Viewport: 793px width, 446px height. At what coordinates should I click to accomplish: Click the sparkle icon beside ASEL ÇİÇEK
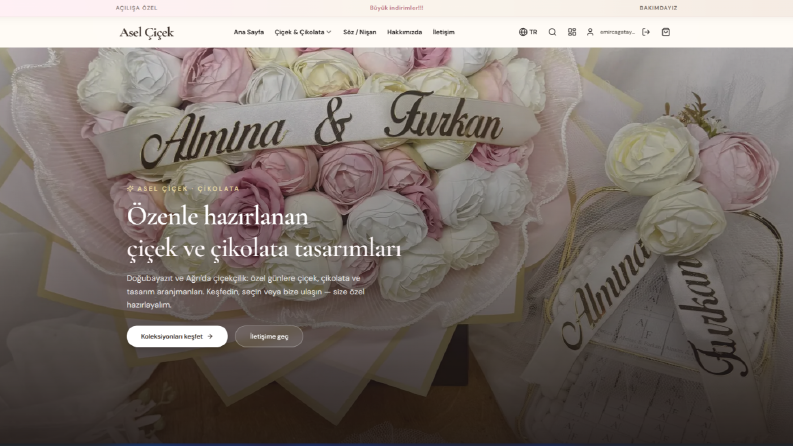pos(130,189)
